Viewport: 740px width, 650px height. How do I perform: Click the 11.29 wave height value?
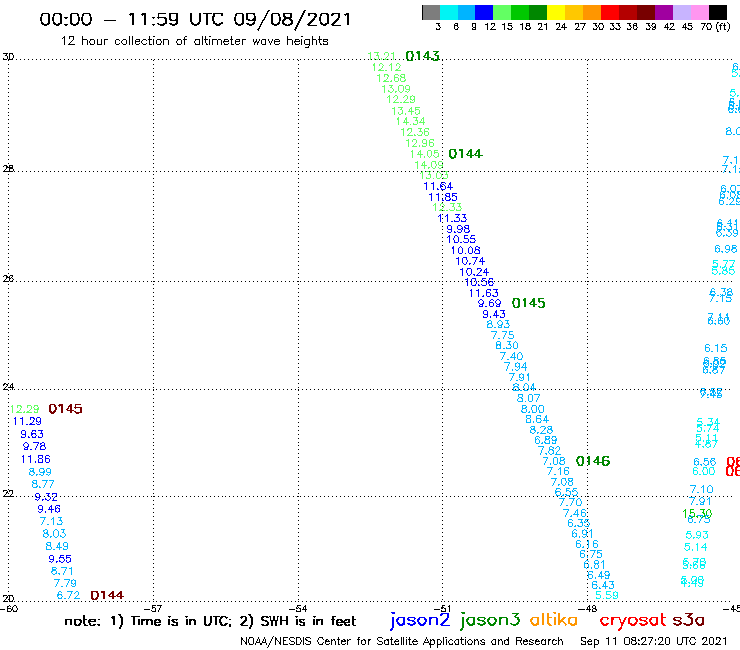click(27, 421)
